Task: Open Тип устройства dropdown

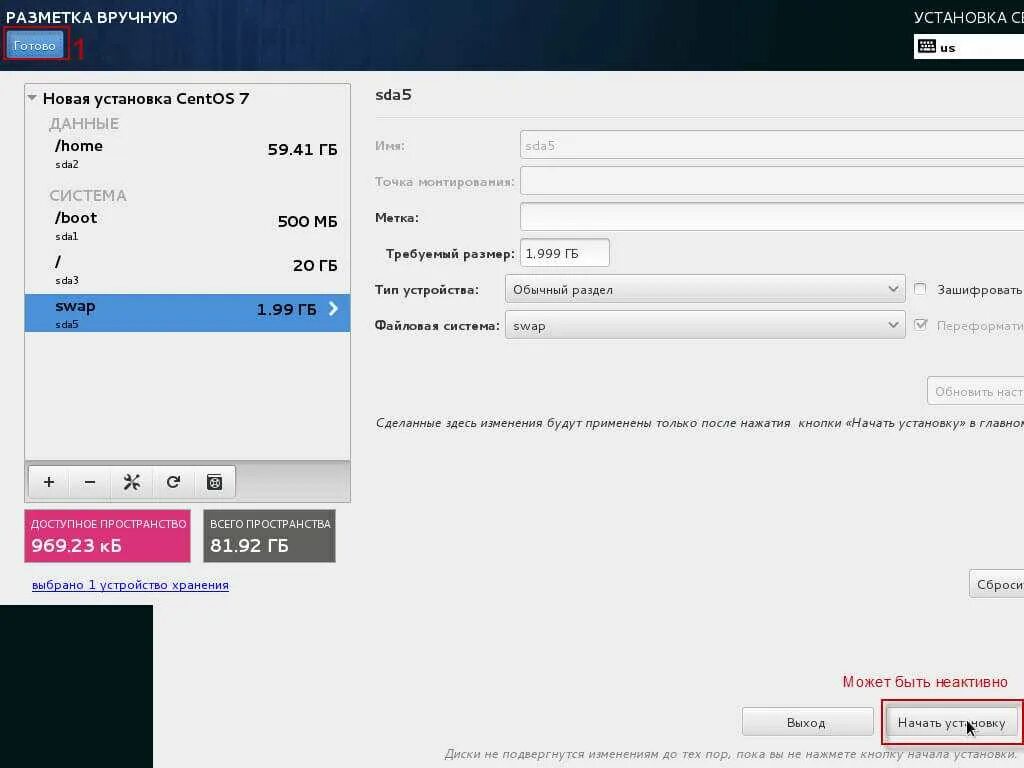Action: [705, 289]
